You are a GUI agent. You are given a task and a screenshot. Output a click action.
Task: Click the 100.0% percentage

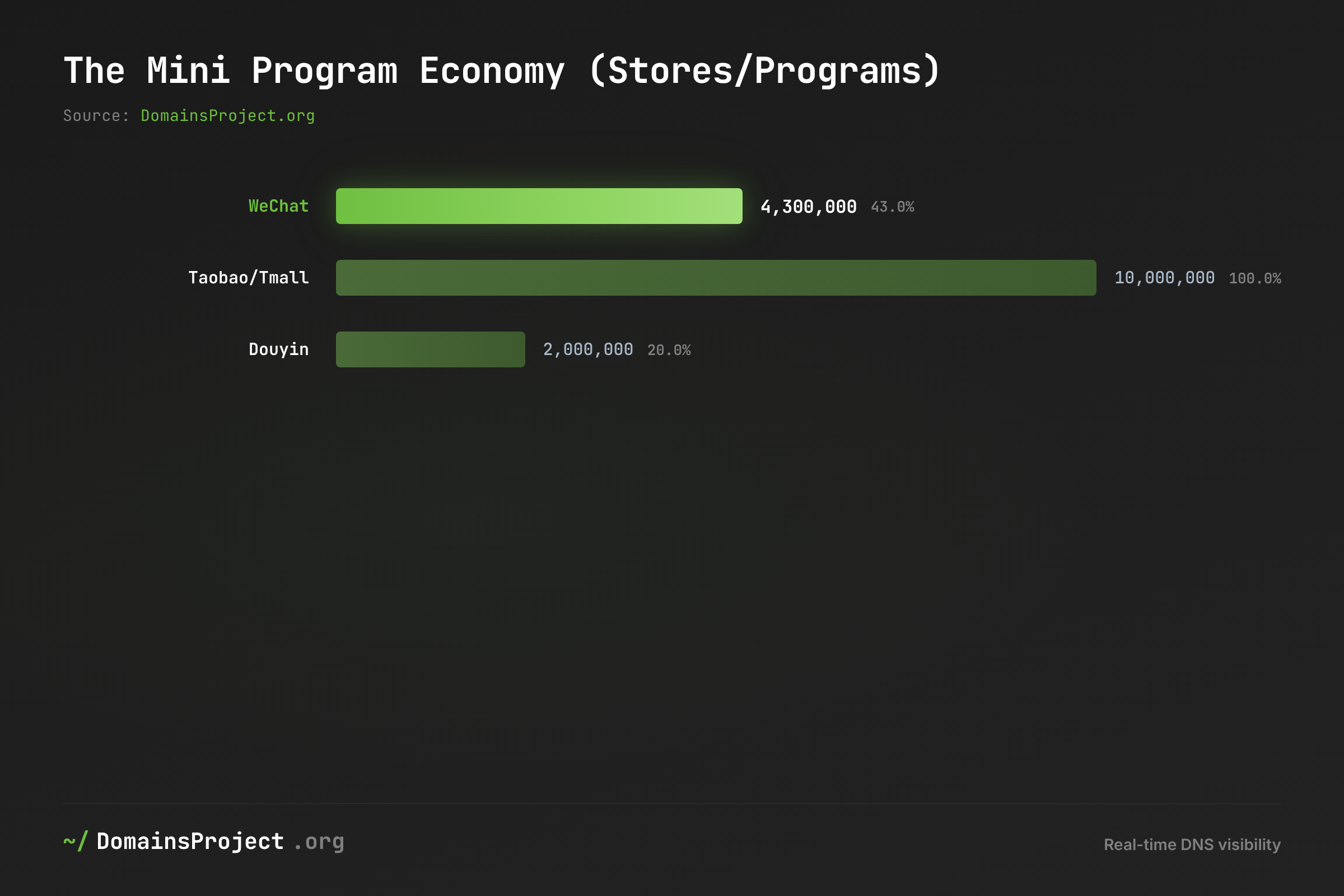pyautogui.click(x=1254, y=278)
